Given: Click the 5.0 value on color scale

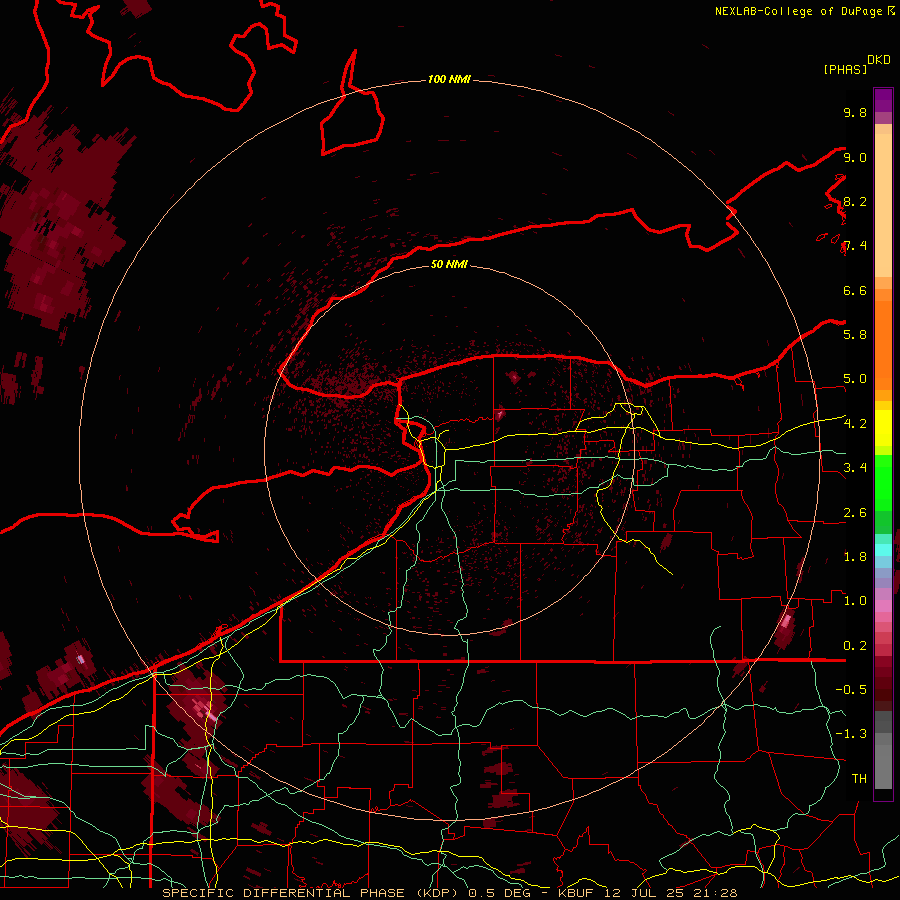Looking at the screenshot, I should click(855, 379).
